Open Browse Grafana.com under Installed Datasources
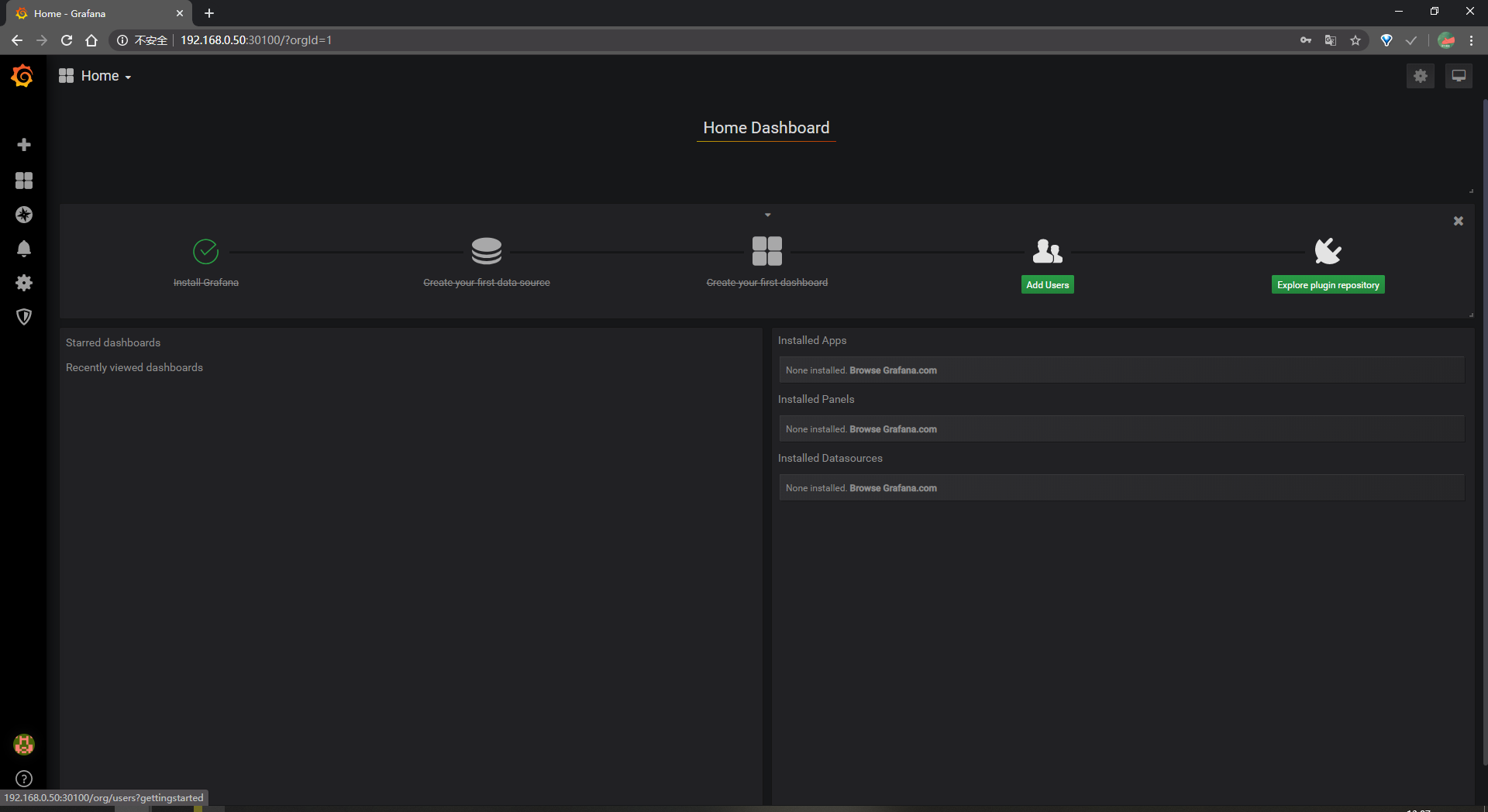The image size is (1488, 812). click(893, 488)
